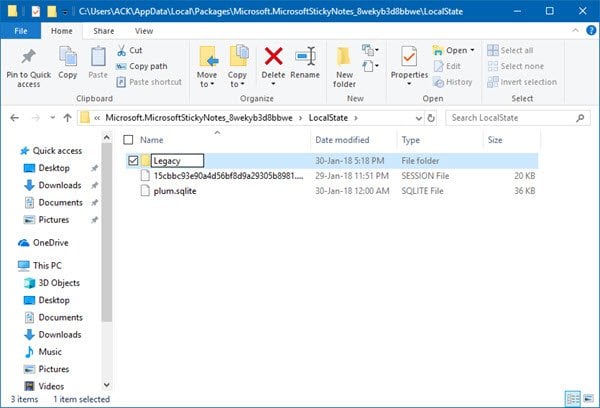Refresh the LocalState folder view
This screenshot has height=408, width=600.
pyautogui.click(x=431, y=118)
